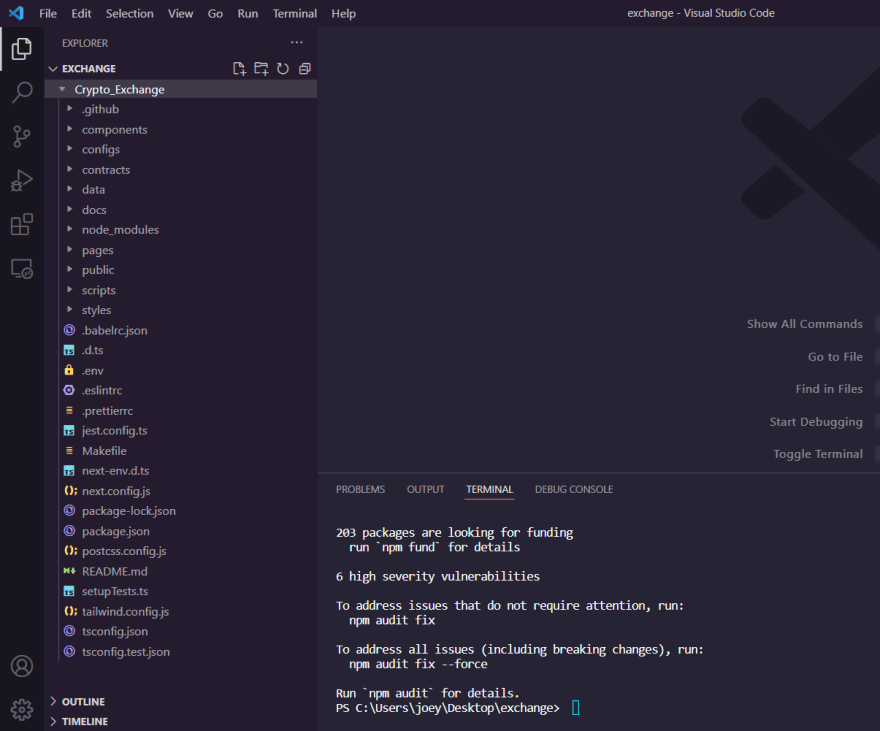This screenshot has height=731, width=880.
Task: Open Run and Debug view
Action: click(x=21, y=180)
